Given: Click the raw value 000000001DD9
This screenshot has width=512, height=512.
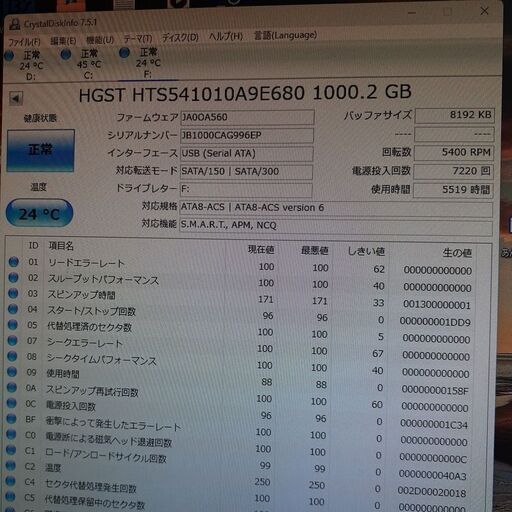Looking at the screenshot, I should 435,322.
